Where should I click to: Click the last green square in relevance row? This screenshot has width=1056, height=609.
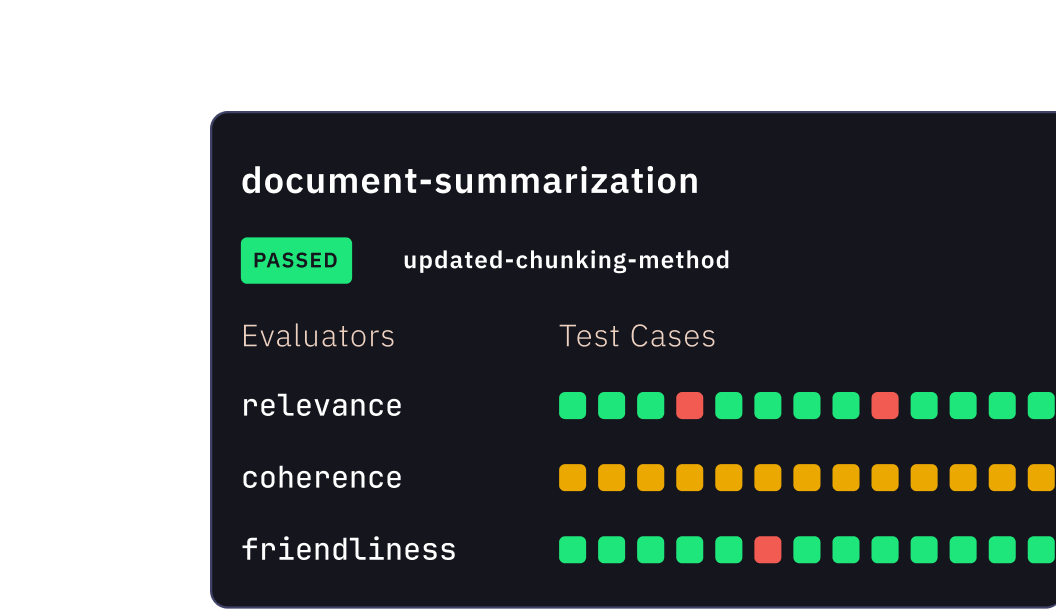point(1040,405)
